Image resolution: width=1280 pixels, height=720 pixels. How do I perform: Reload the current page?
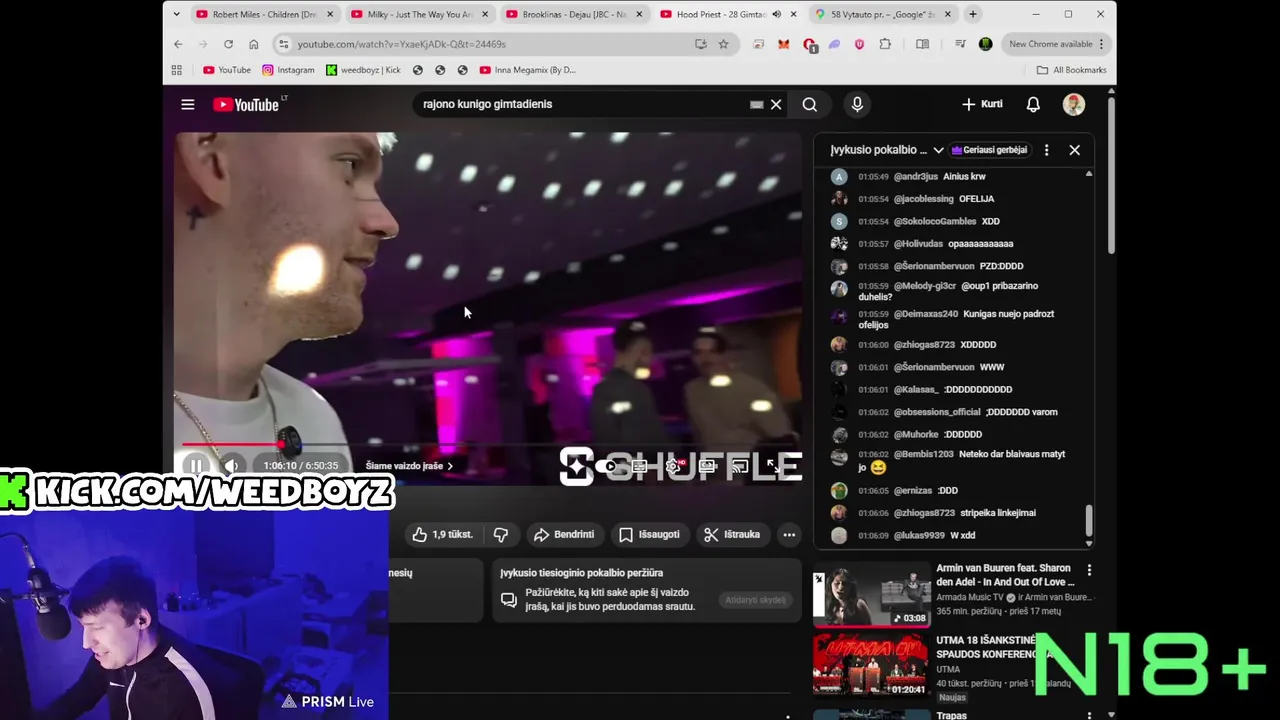tap(228, 44)
